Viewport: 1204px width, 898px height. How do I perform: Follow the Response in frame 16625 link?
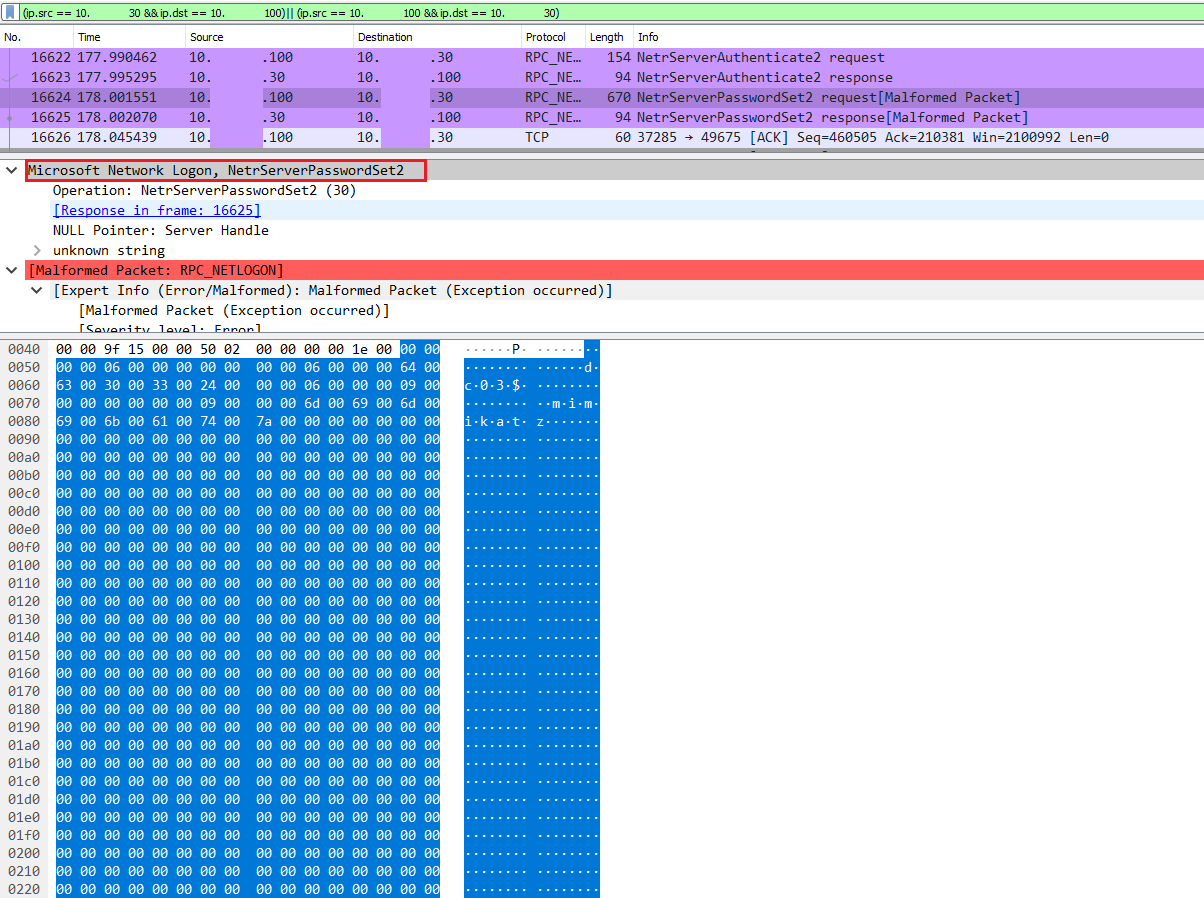[x=156, y=210]
